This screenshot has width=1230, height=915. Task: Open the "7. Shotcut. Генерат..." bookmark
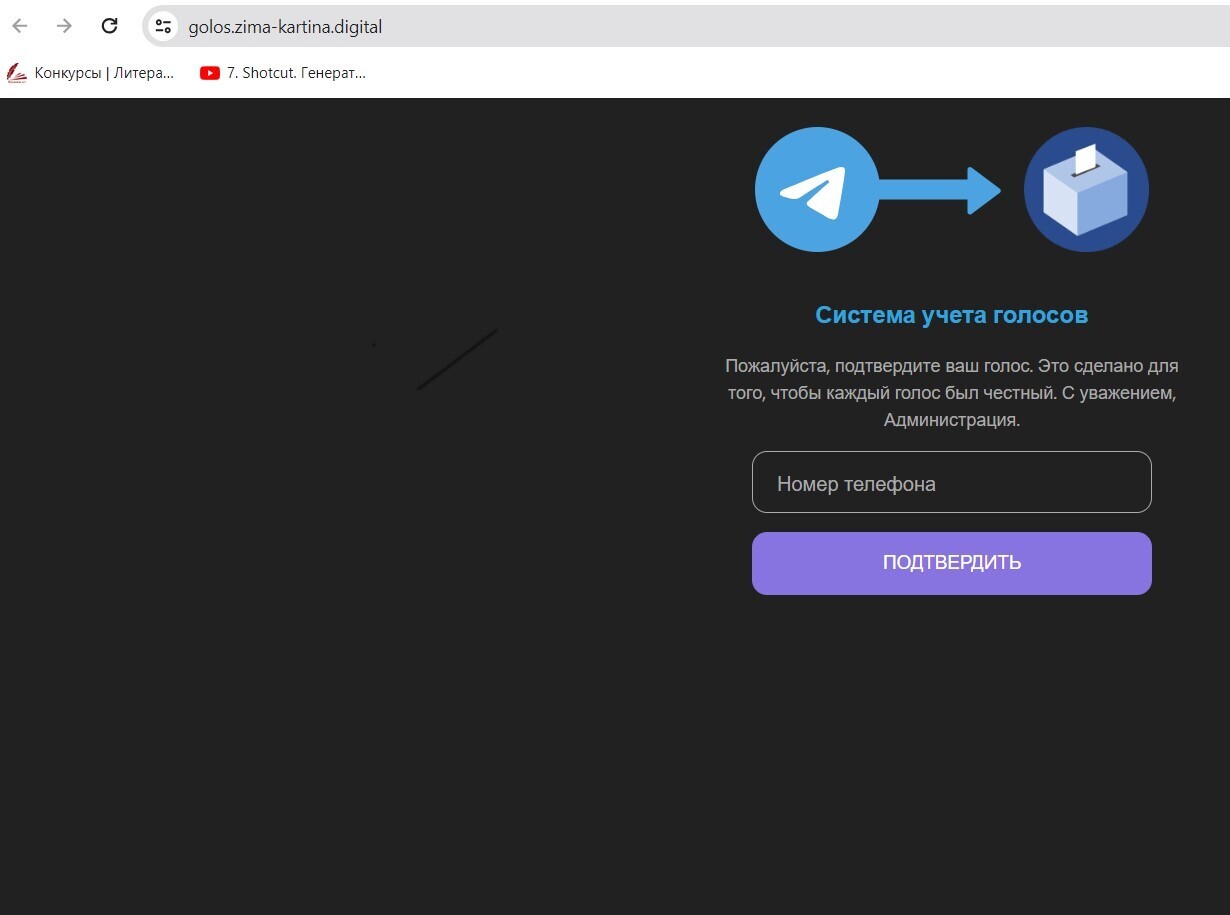296,72
